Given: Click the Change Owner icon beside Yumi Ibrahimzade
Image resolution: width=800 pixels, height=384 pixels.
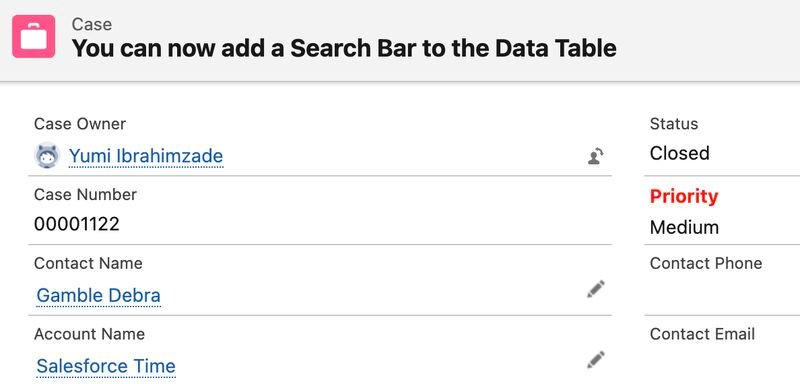Looking at the screenshot, I should click(595, 156).
